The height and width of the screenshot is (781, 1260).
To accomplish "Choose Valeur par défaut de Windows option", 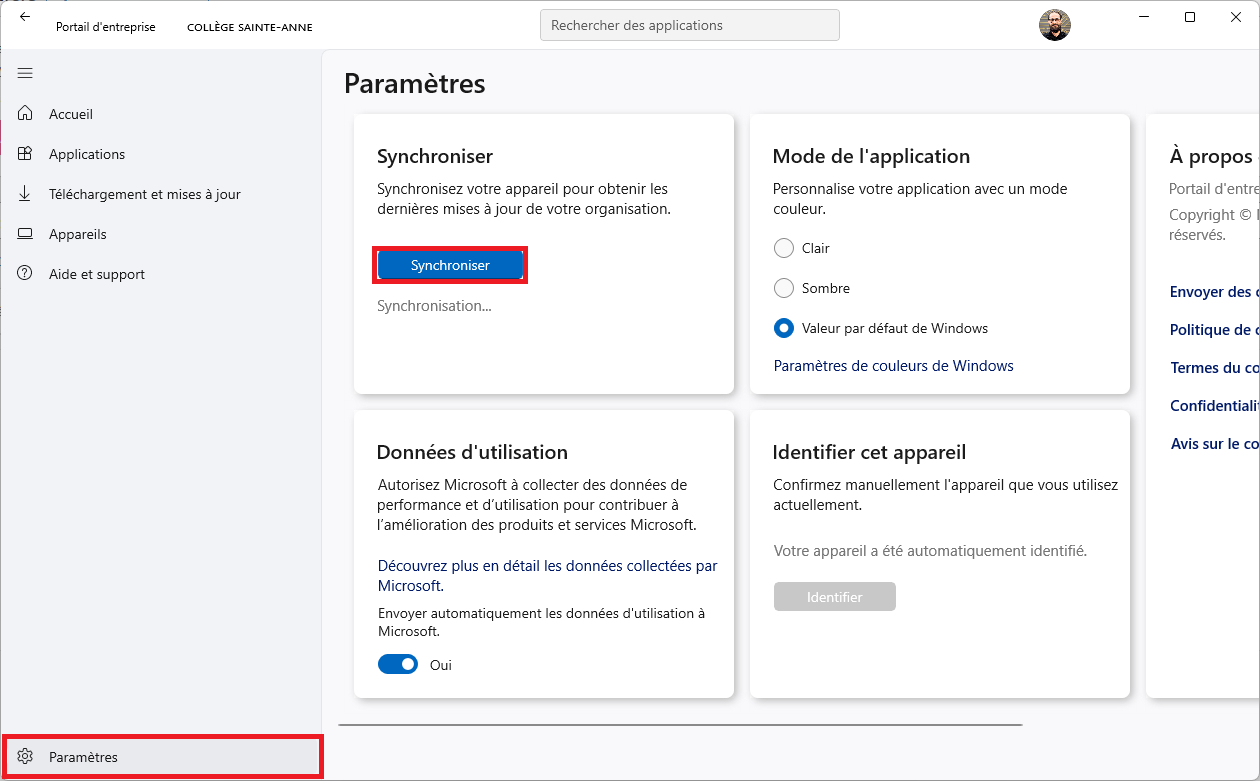I will 784,328.
